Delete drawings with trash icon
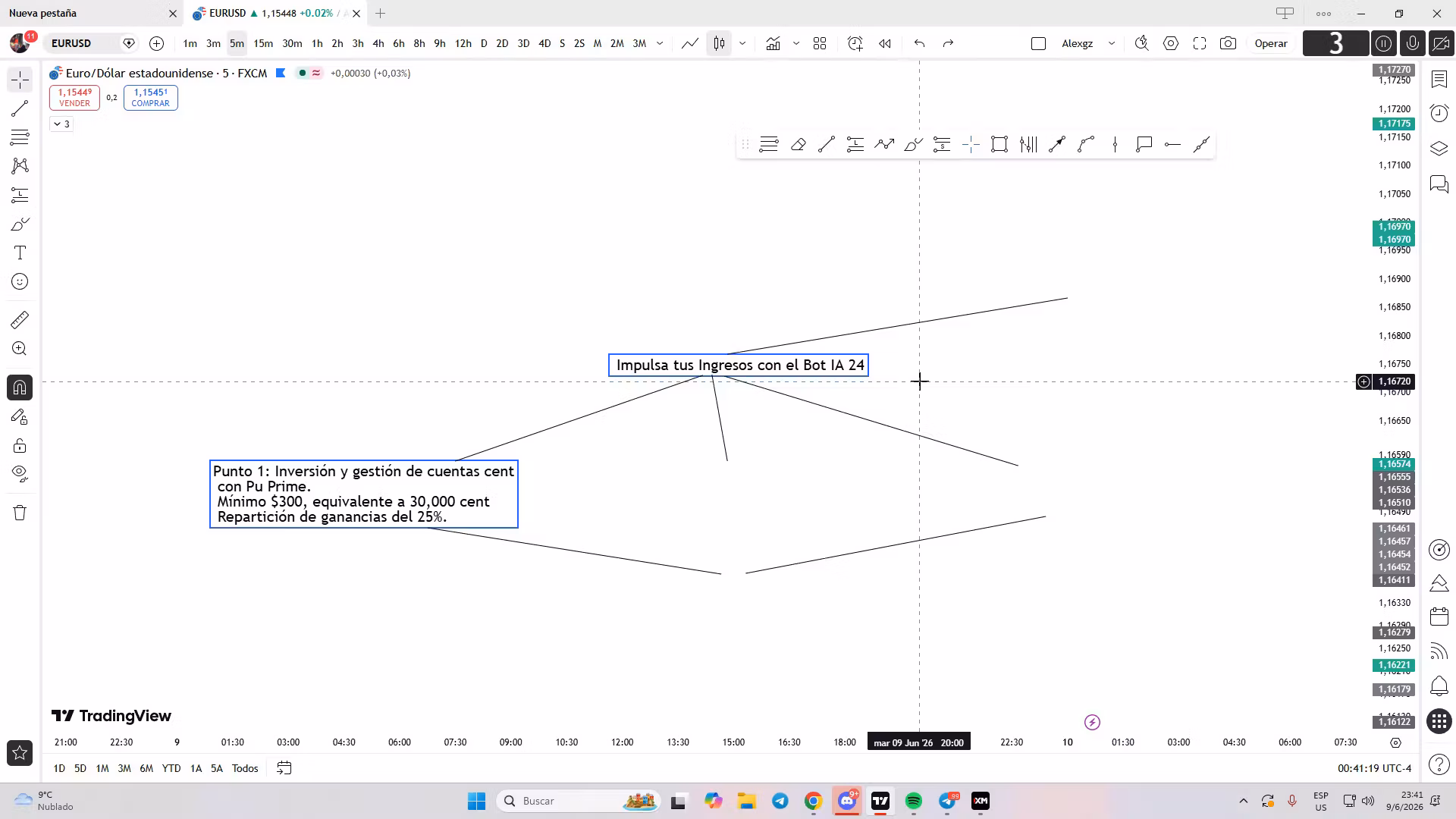The width and height of the screenshot is (1456, 819). click(20, 513)
